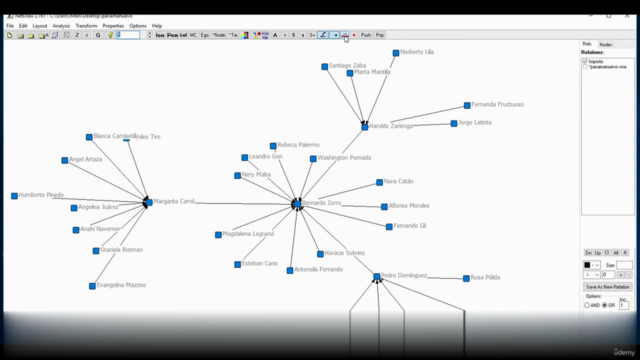Click the Pen pendants toolbar button

coord(173,35)
